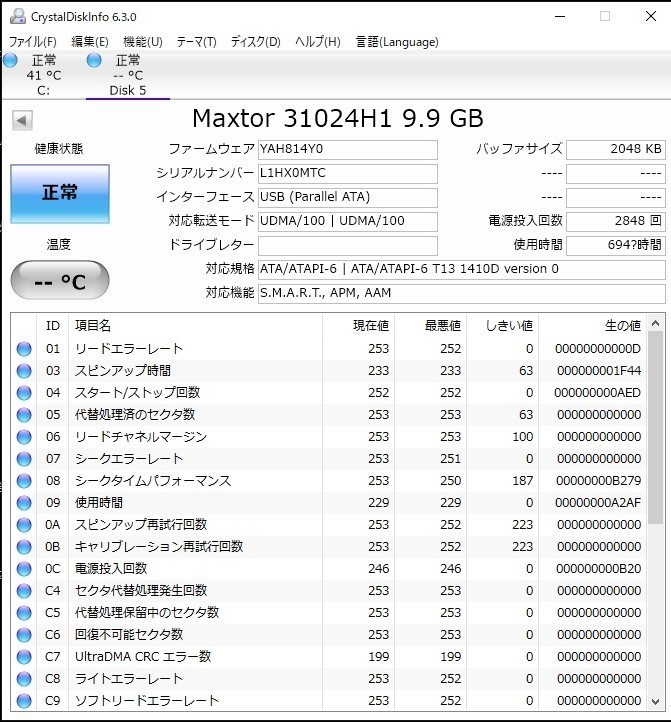Click the attribute list vertical scrollbar
The width and height of the screenshot is (671, 722).
pos(655,430)
